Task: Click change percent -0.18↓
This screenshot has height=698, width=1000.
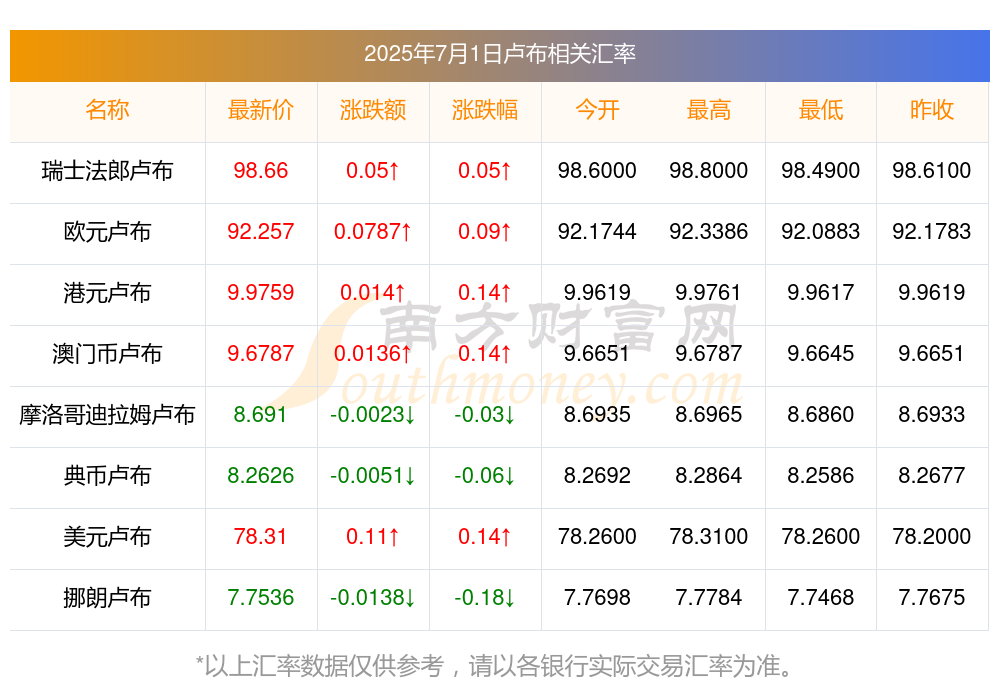Action: pyautogui.click(x=485, y=598)
